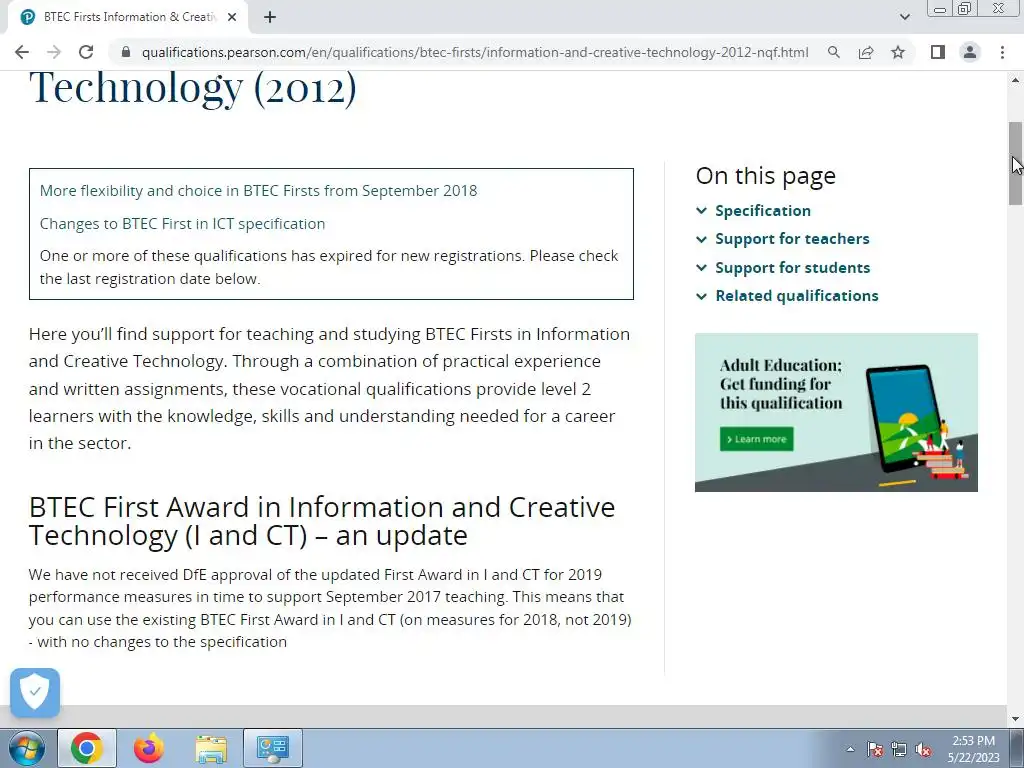Share this page via share icon

866,52
